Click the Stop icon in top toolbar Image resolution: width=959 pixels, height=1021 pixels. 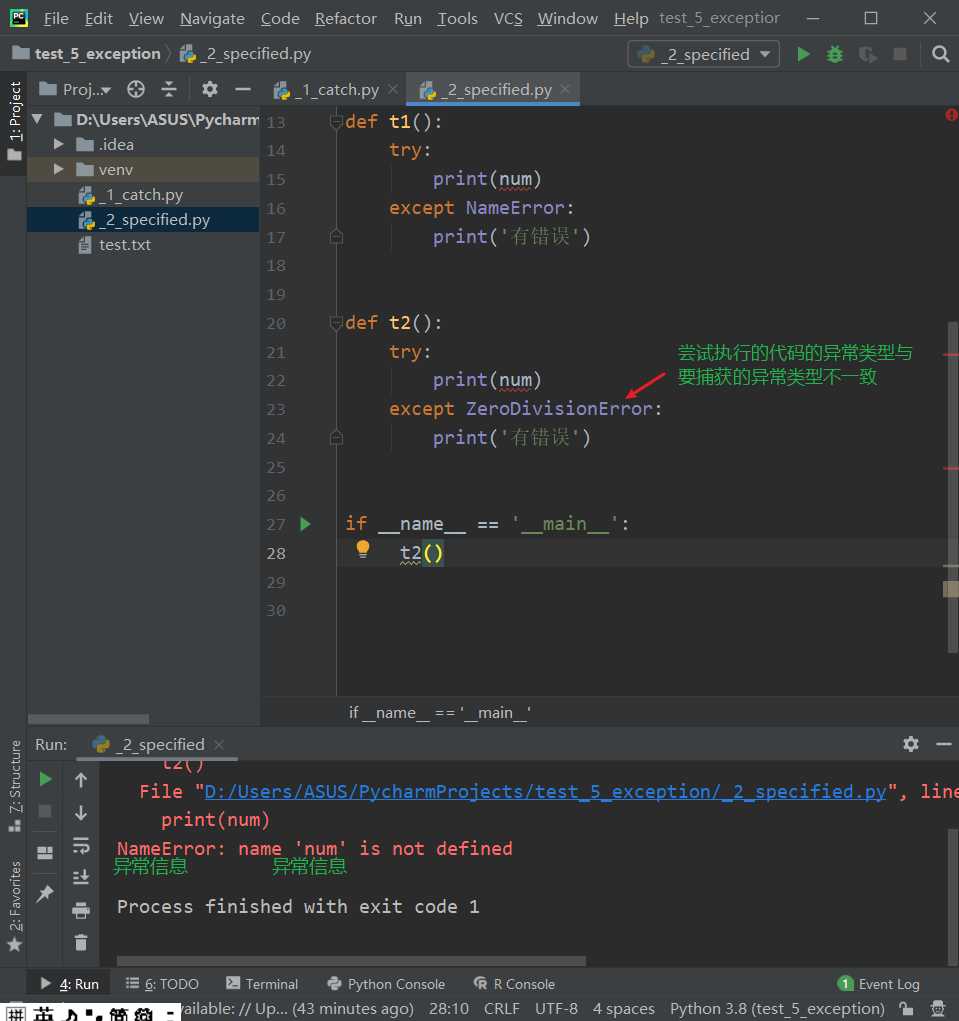[900, 54]
